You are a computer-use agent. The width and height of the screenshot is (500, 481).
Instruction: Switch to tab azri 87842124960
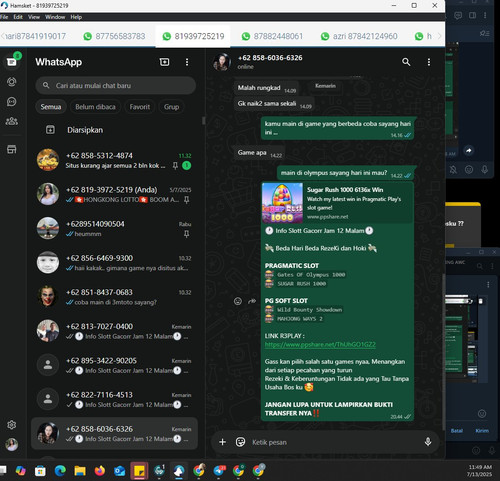(359, 36)
